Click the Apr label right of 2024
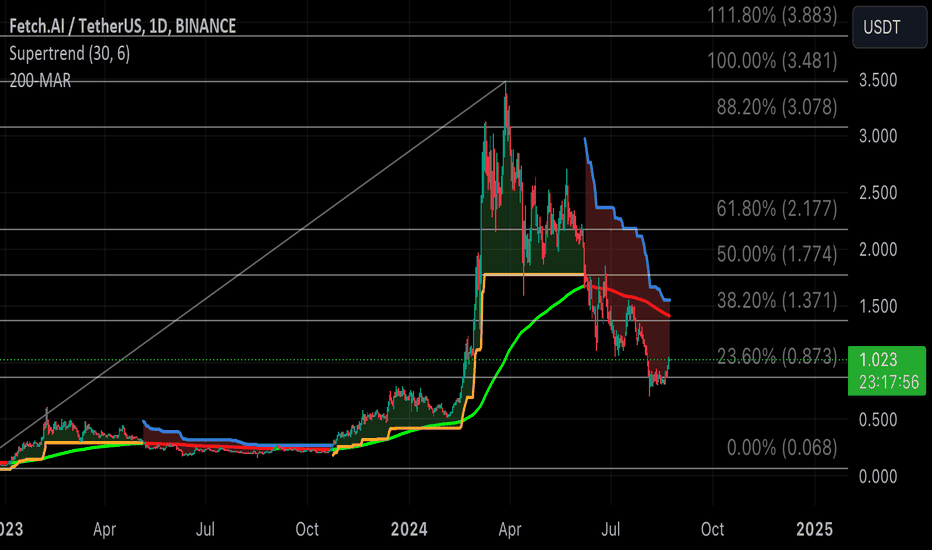 tap(510, 529)
